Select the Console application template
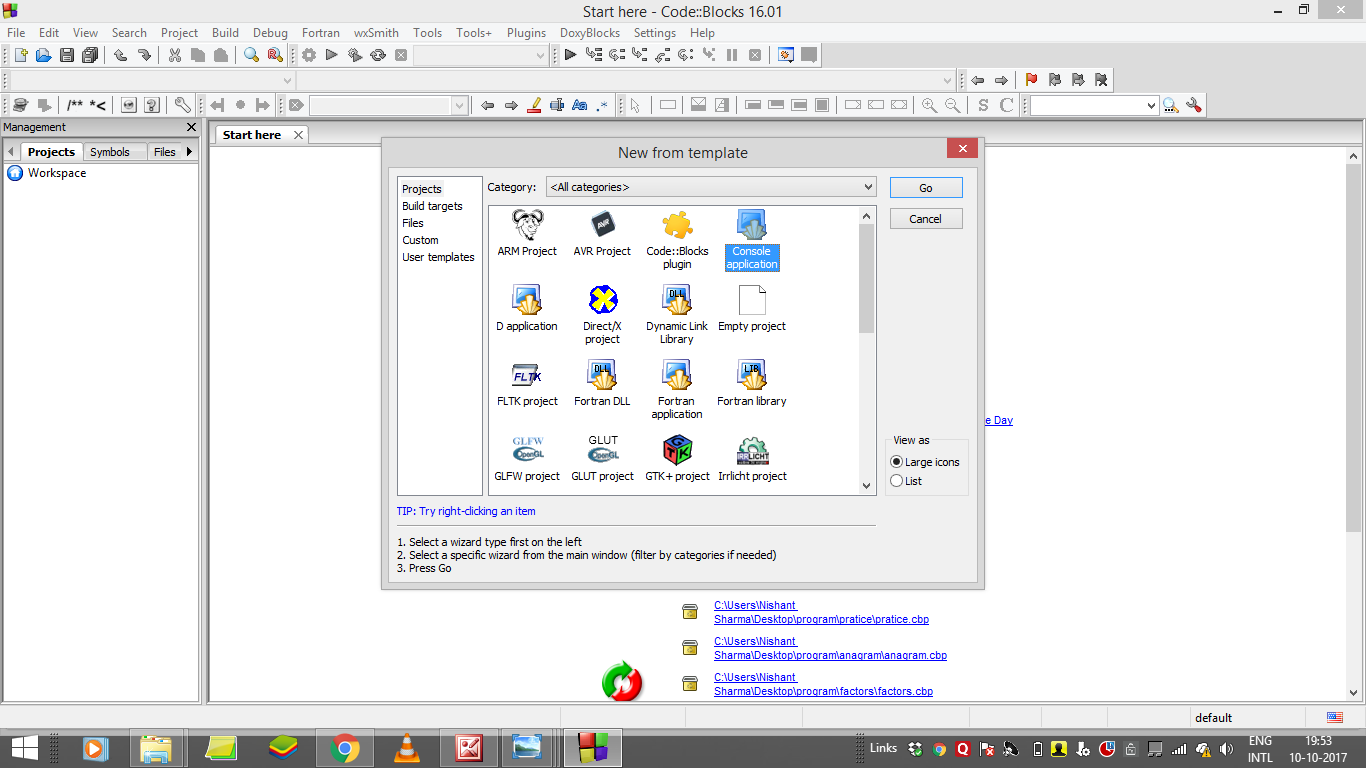This screenshot has width=1366, height=768. [751, 240]
